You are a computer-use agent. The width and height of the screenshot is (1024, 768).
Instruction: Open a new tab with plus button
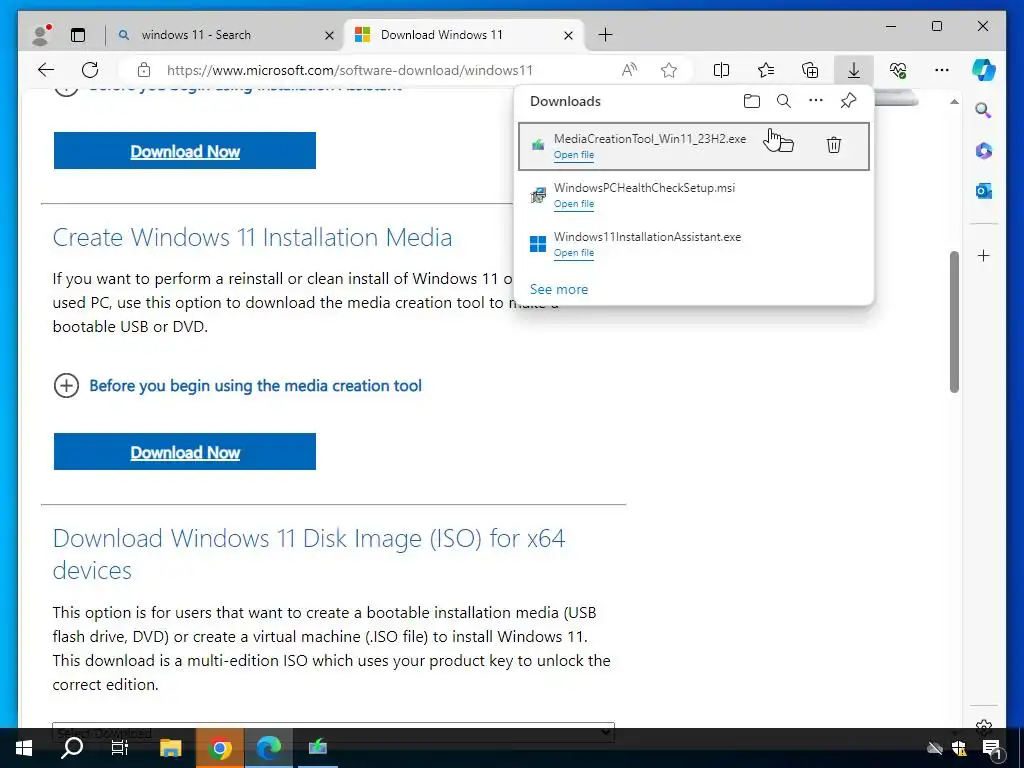coord(605,35)
